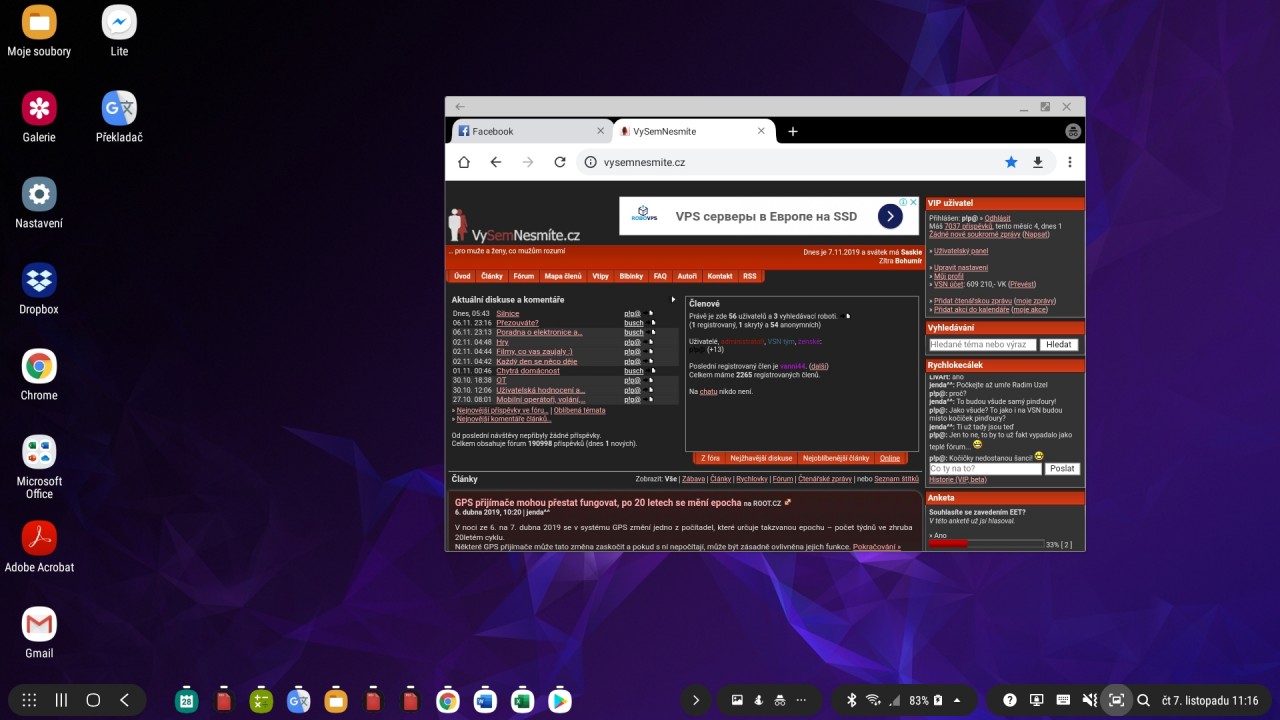The image size is (1280, 720).
Task: Expand the taskbar overflow chevron
Action: tap(696, 700)
